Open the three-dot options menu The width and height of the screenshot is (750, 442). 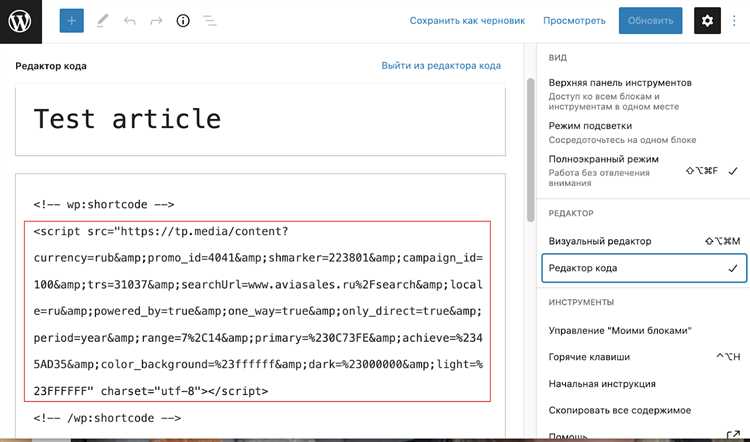[x=734, y=21]
